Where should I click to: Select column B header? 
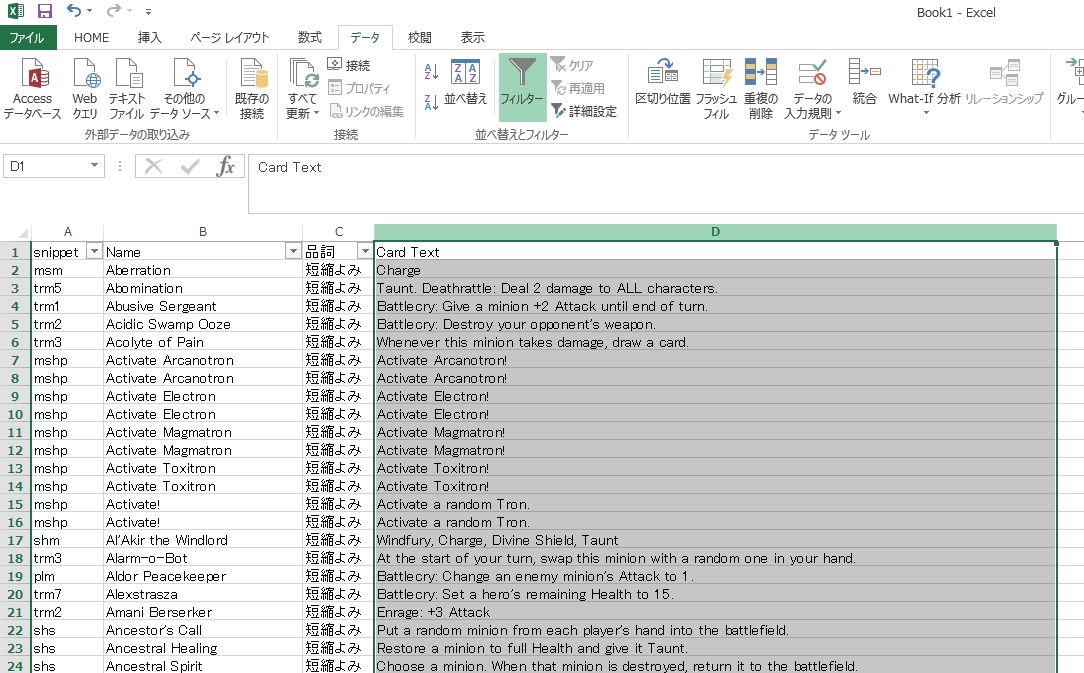[x=203, y=232]
